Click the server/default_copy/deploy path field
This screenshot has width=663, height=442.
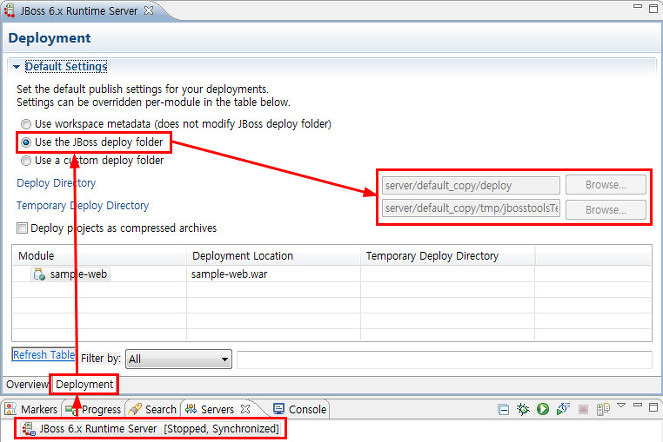point(471,185)
